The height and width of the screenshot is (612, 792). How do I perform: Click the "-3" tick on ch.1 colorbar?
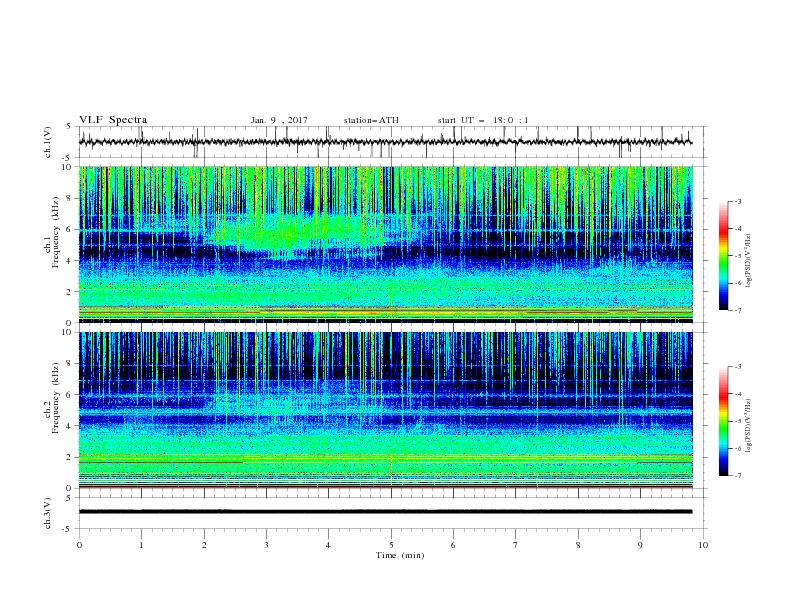pos(738,201)
